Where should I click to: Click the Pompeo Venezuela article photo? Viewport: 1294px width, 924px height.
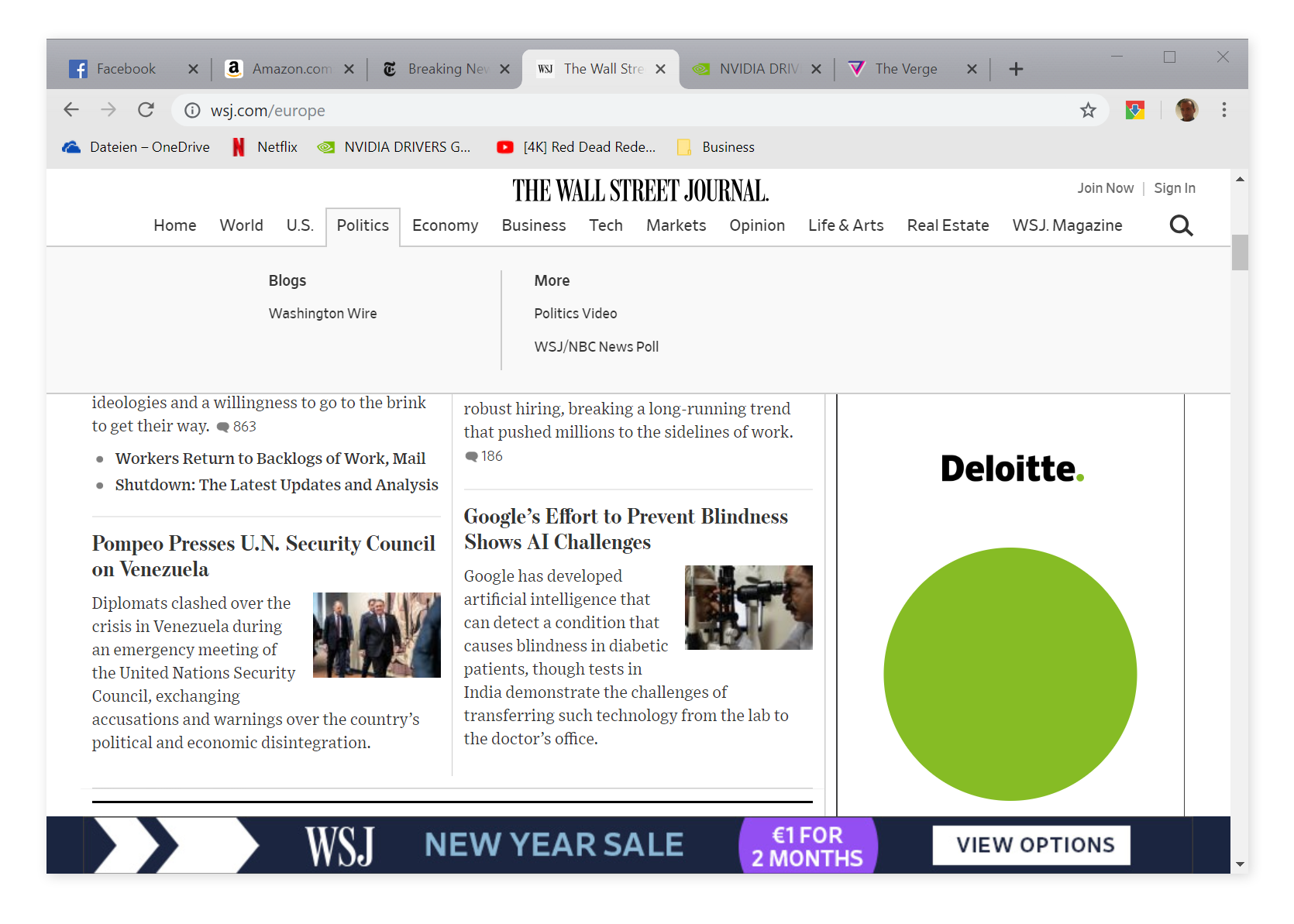pos(377,635)
